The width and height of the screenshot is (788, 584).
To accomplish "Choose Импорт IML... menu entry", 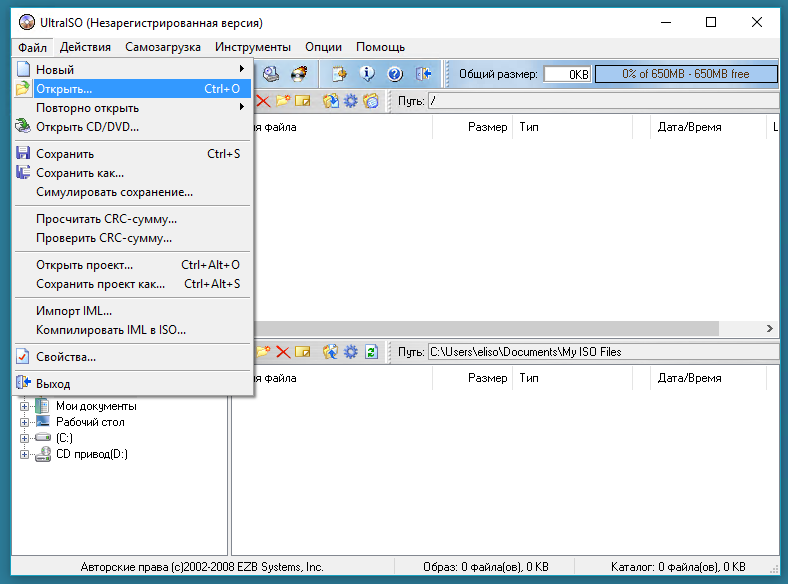I will click(133, 311).
